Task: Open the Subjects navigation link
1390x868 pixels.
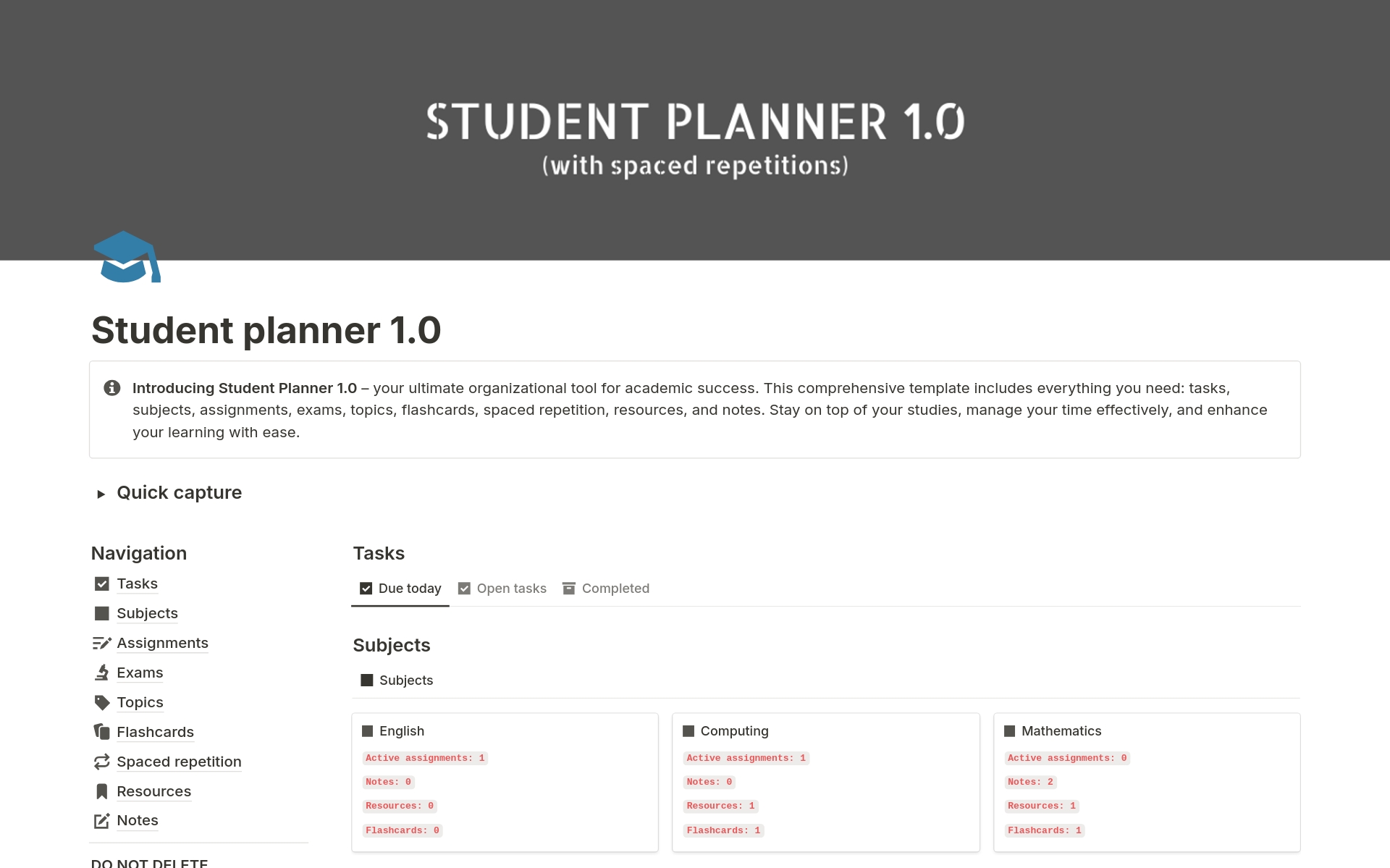Action: [x=147, y=613]
